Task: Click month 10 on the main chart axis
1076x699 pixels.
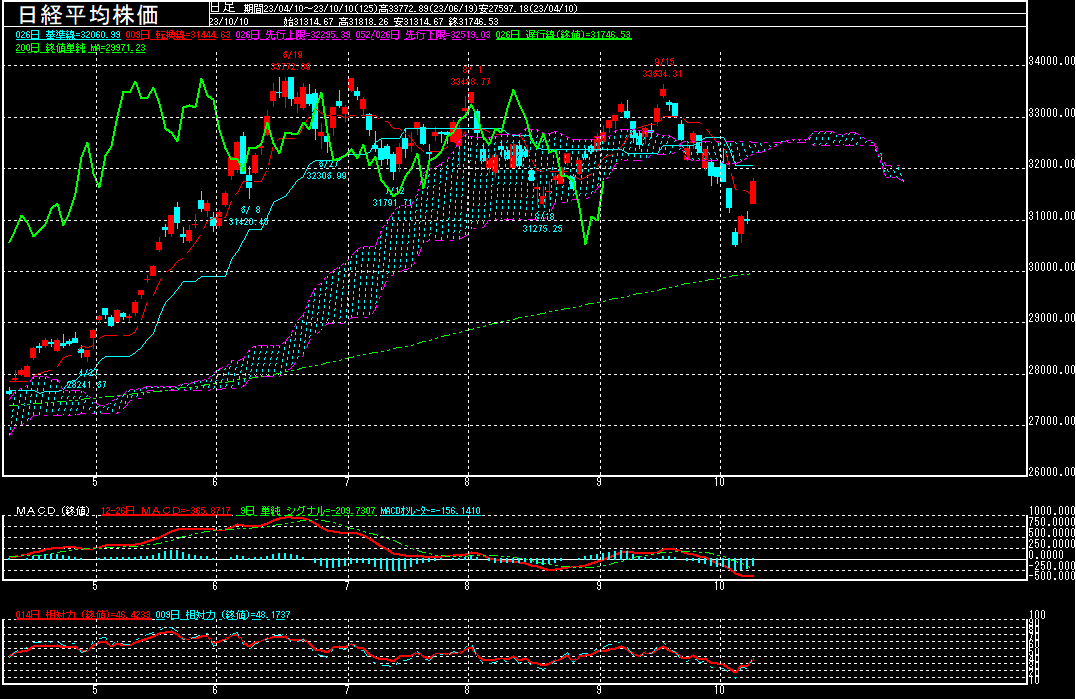Action: (719, 482)
